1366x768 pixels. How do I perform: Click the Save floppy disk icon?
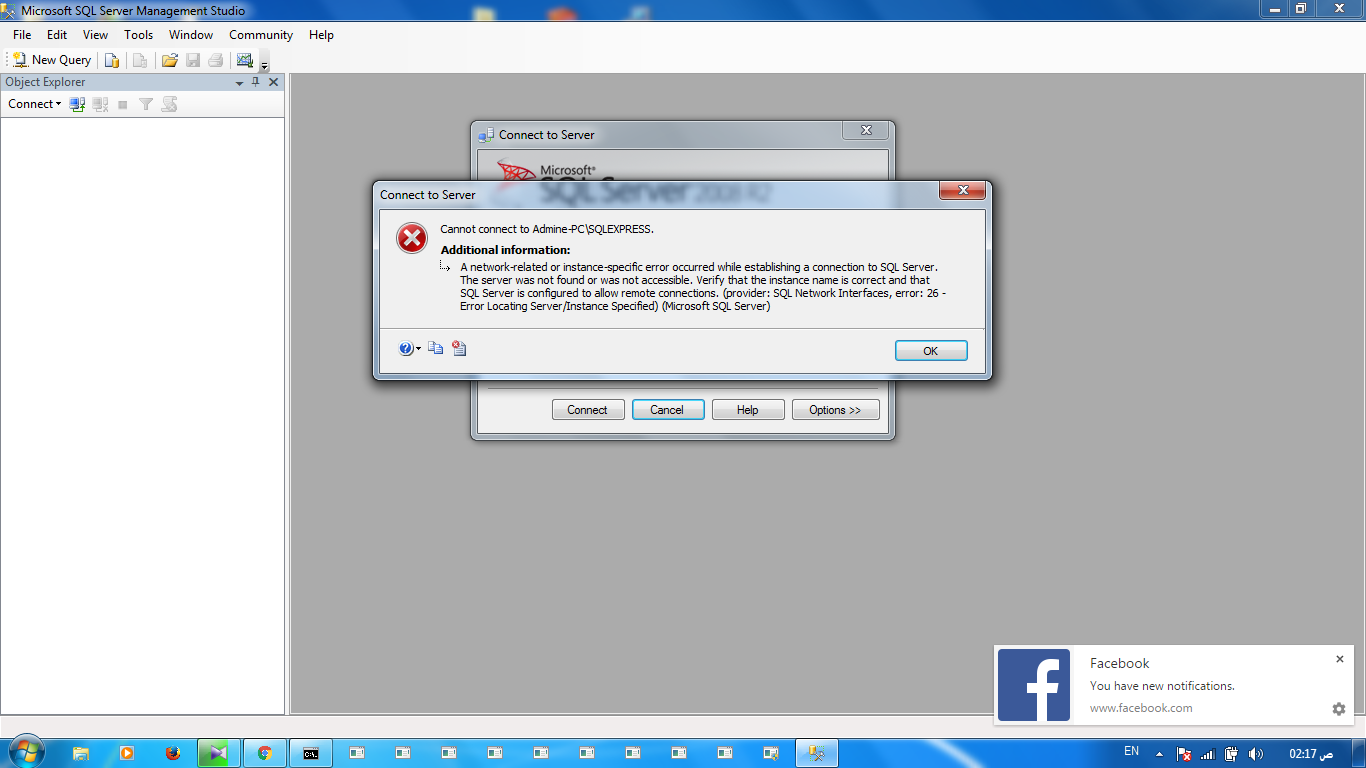(193, 60)
